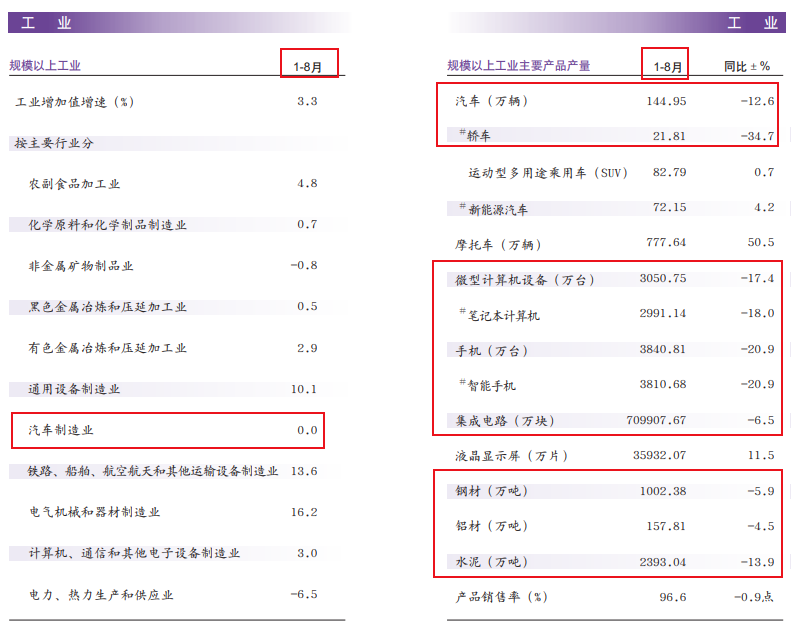Select the 智能手机 row label
792x624 pixels.
487,385
